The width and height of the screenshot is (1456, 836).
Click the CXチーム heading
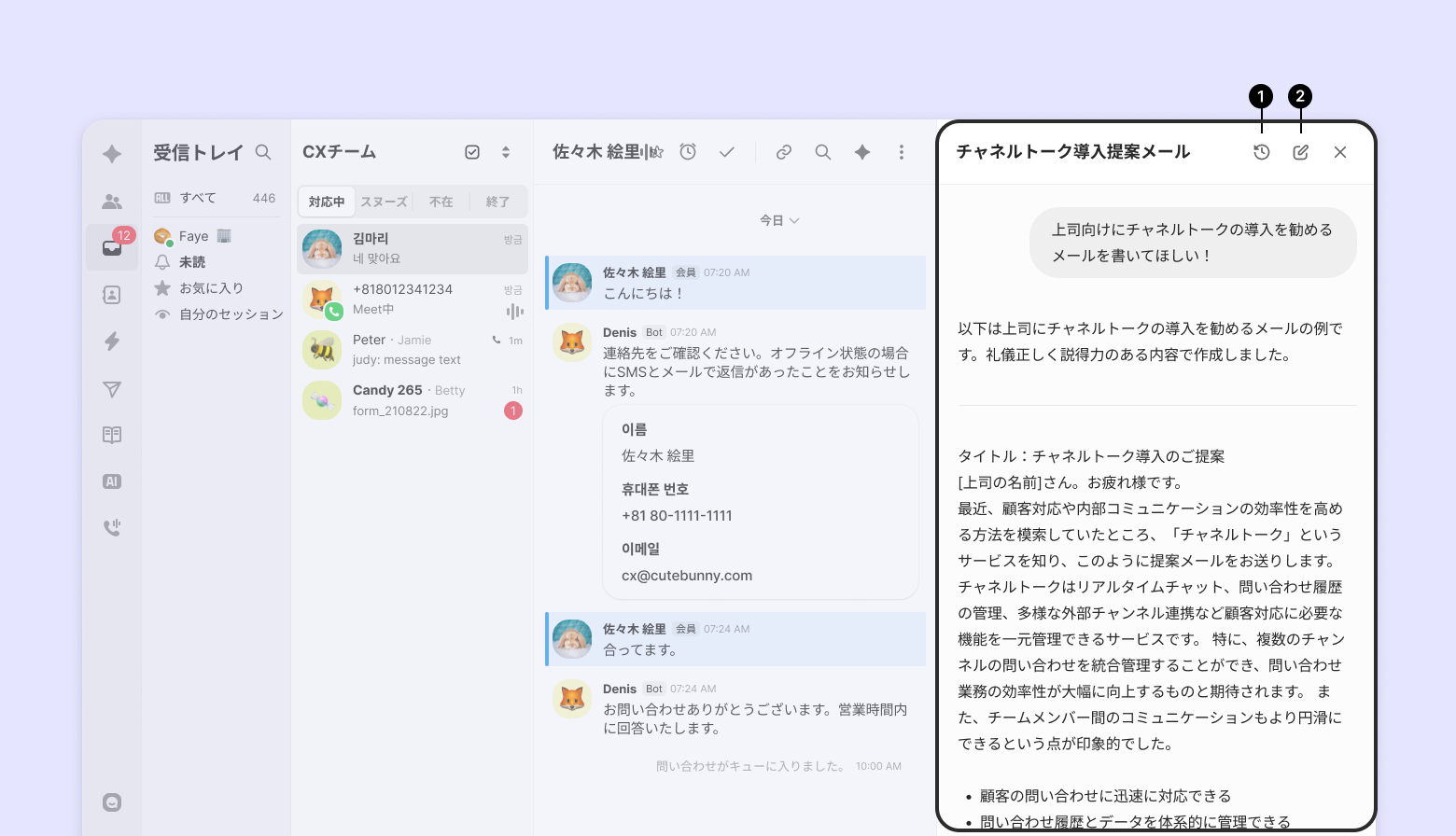pos(340,152)
